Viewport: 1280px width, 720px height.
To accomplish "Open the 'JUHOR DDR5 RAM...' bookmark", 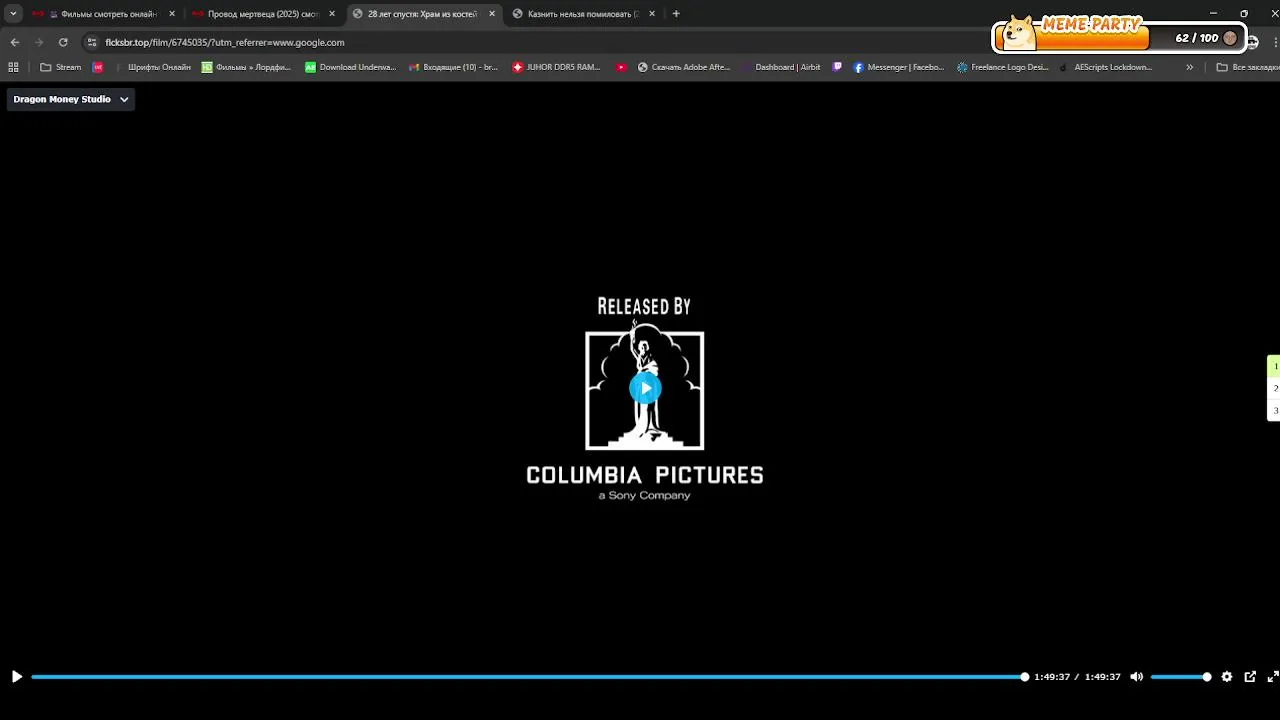I will [556, 67].
